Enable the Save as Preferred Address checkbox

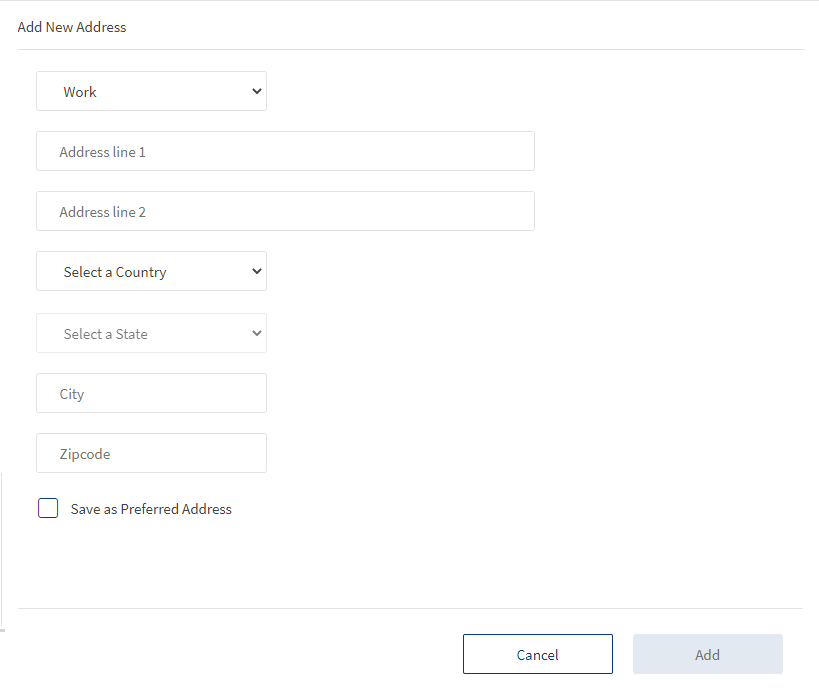(x=48, y=508)
